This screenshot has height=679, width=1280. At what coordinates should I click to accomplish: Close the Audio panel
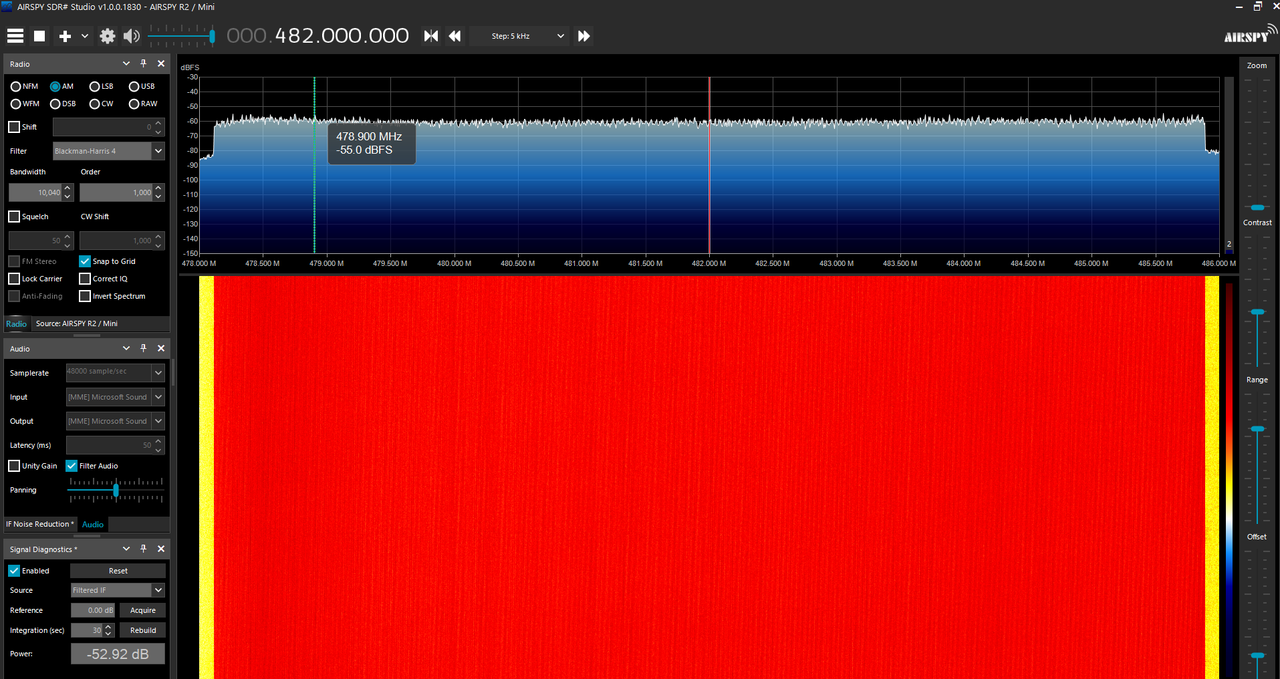click(160, 349)
